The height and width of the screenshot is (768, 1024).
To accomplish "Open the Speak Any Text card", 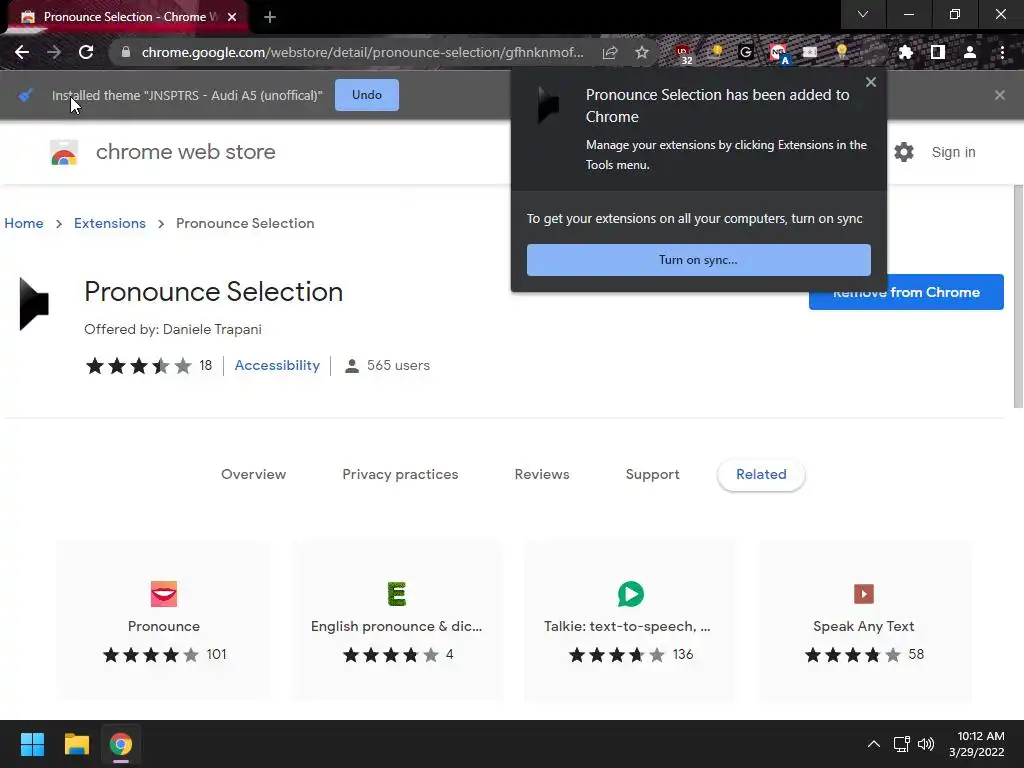I will tap(864, 620).
